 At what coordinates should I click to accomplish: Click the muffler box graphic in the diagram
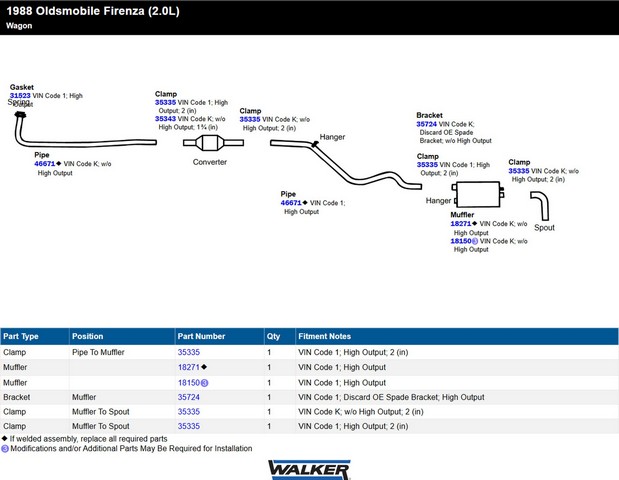click(x=477, y=195)
